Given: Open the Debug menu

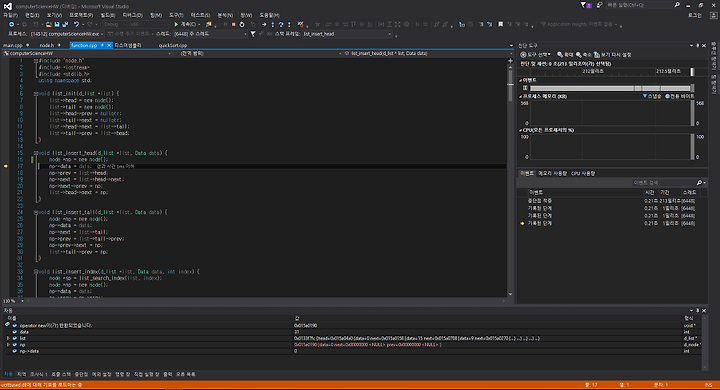Looking at the screenshot, I should coord(133,15).
